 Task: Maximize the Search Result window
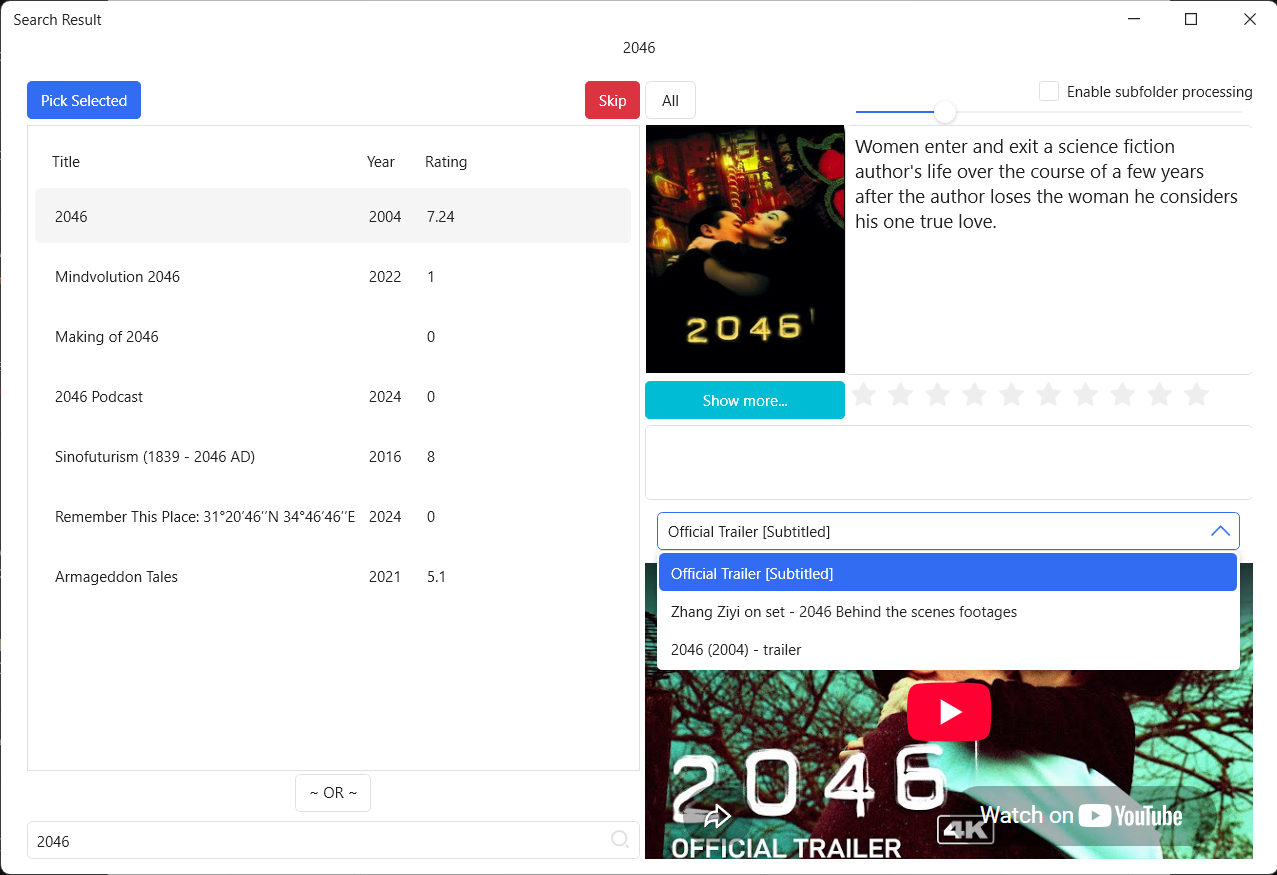pos(1191,19)
